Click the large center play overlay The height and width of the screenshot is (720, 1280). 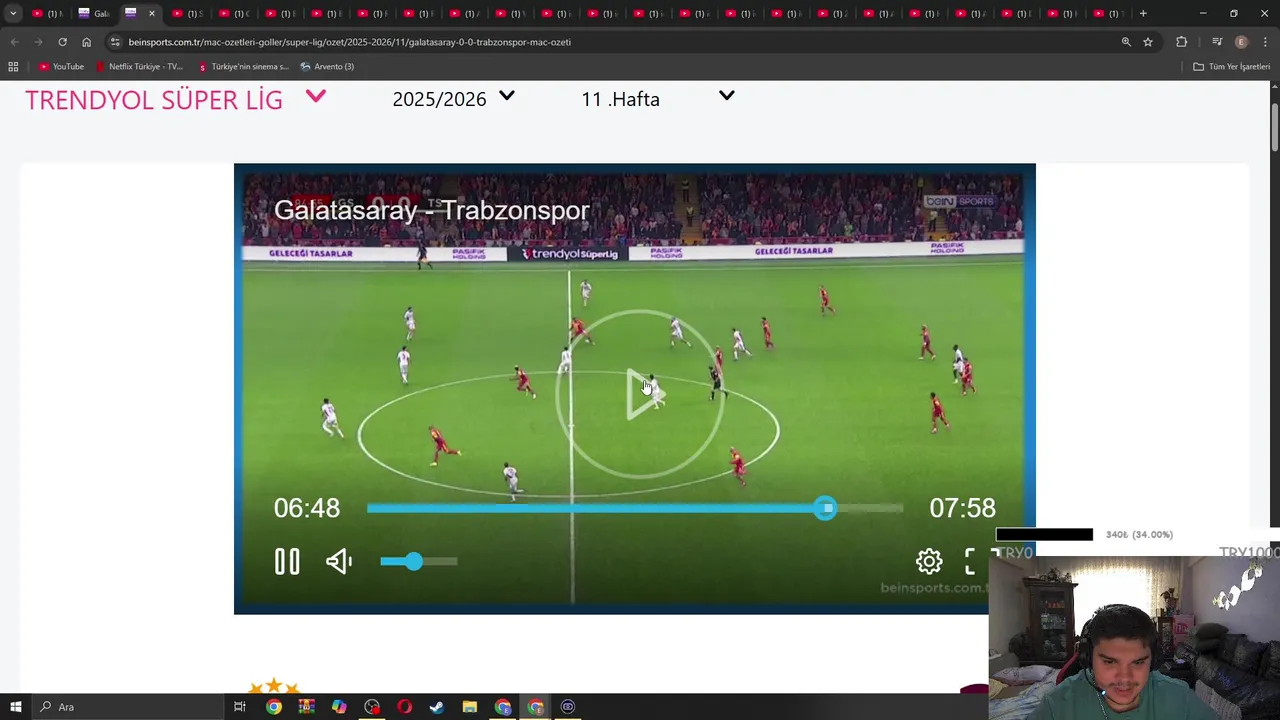[x=640, y=393]
